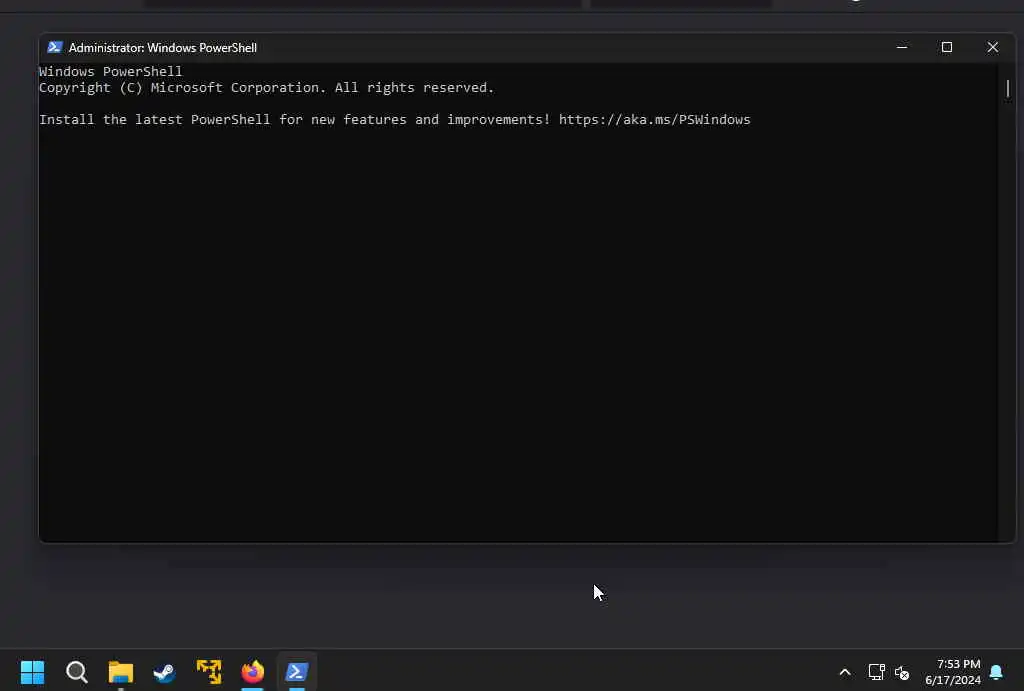Show hidden system tray icons
This screenshot has width=1024, height=691.
click(844, 672)
